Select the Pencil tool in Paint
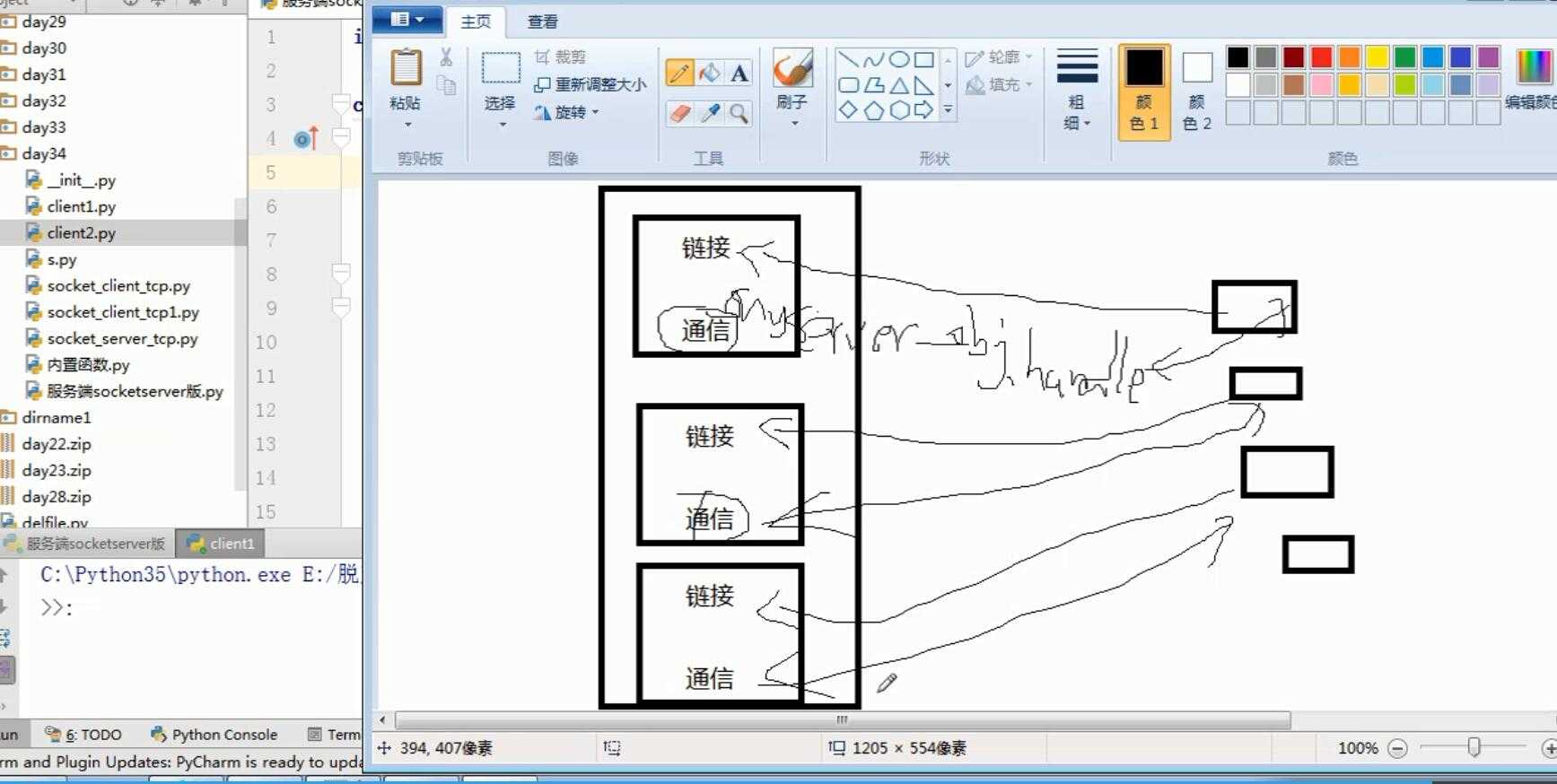Viewport: 1557px width, 784px height. point(679,73)
